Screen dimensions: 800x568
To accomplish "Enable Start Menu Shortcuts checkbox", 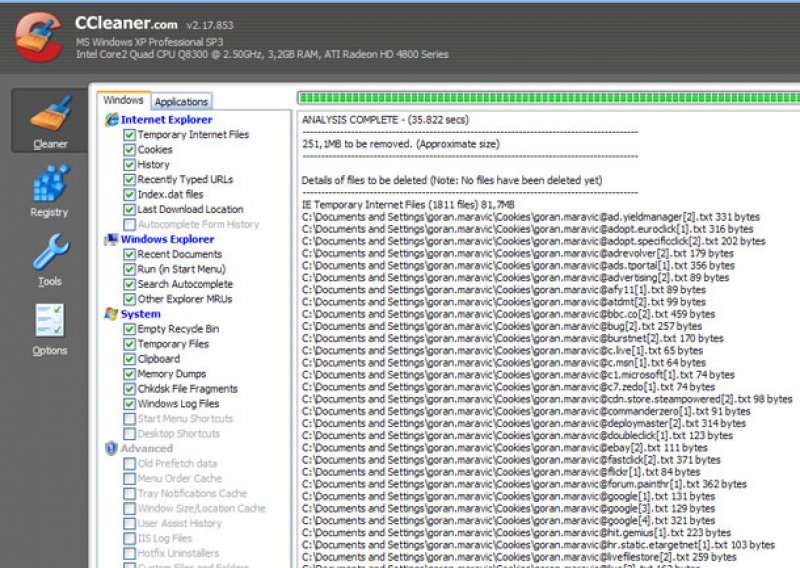I will [130, 418].
